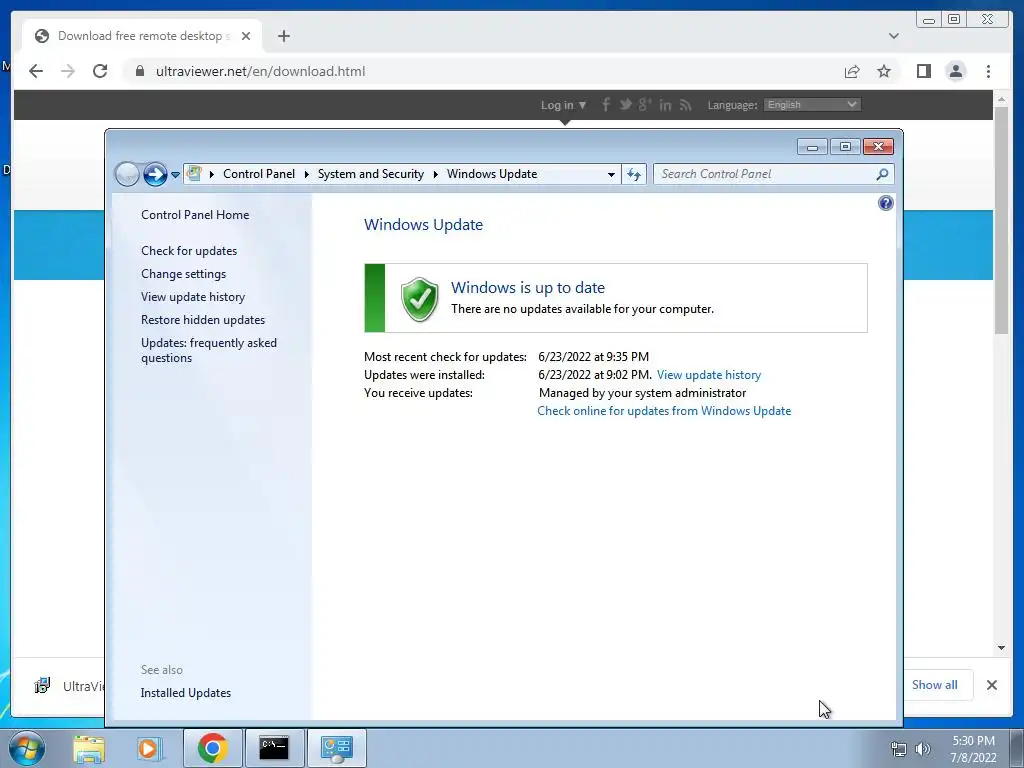Open address bar previous locations dropdown
Viewport: 1024px width, 768px height.
click(611, 174)
